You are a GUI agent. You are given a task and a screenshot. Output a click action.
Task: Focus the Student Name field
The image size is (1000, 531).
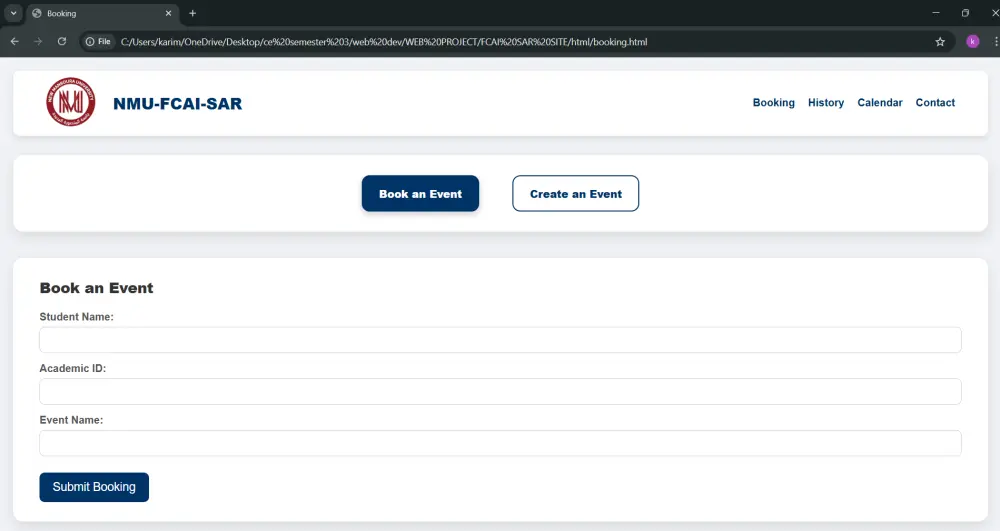tap(500, 340)
